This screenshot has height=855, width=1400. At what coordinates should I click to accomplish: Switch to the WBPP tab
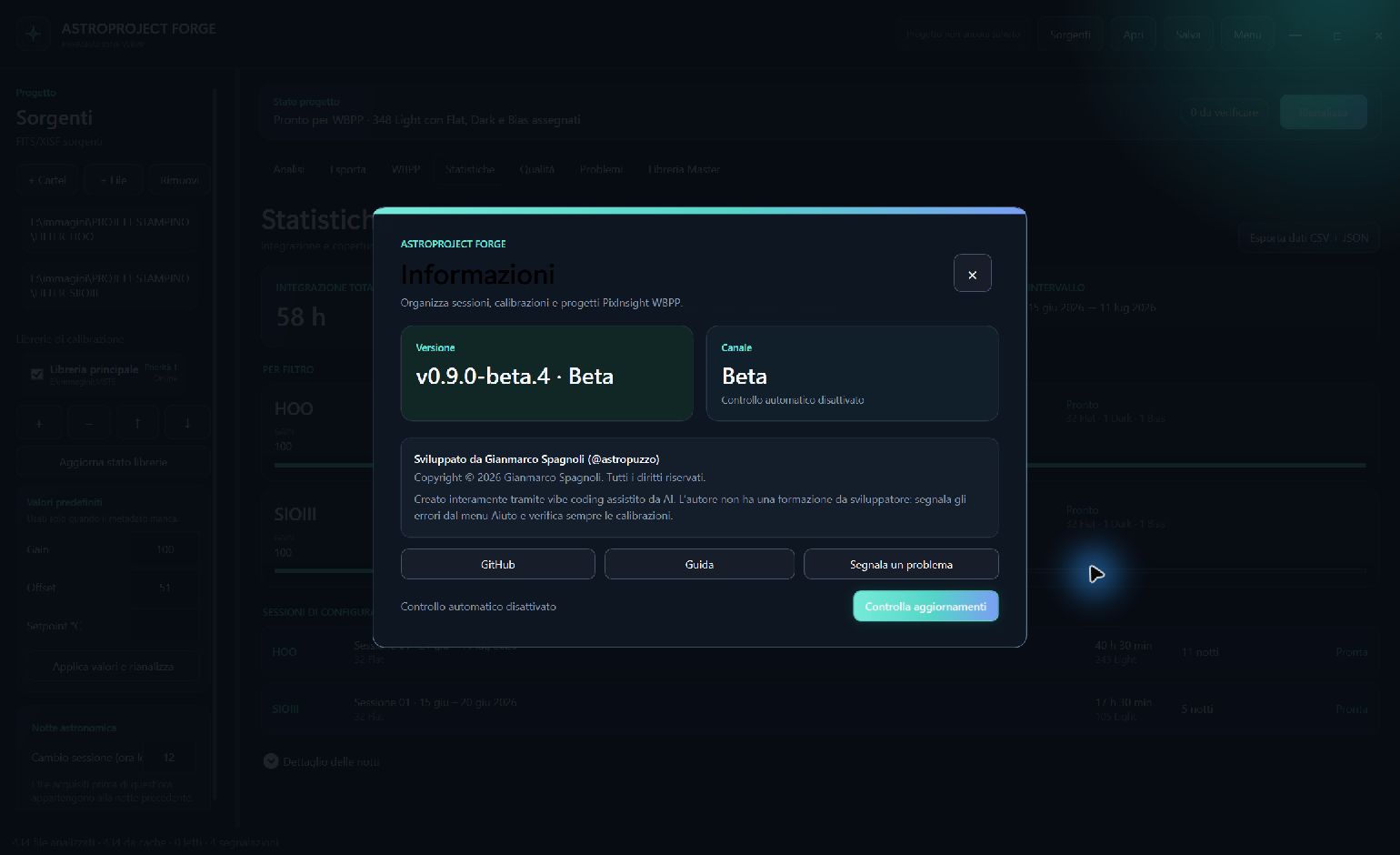point(405,169)
